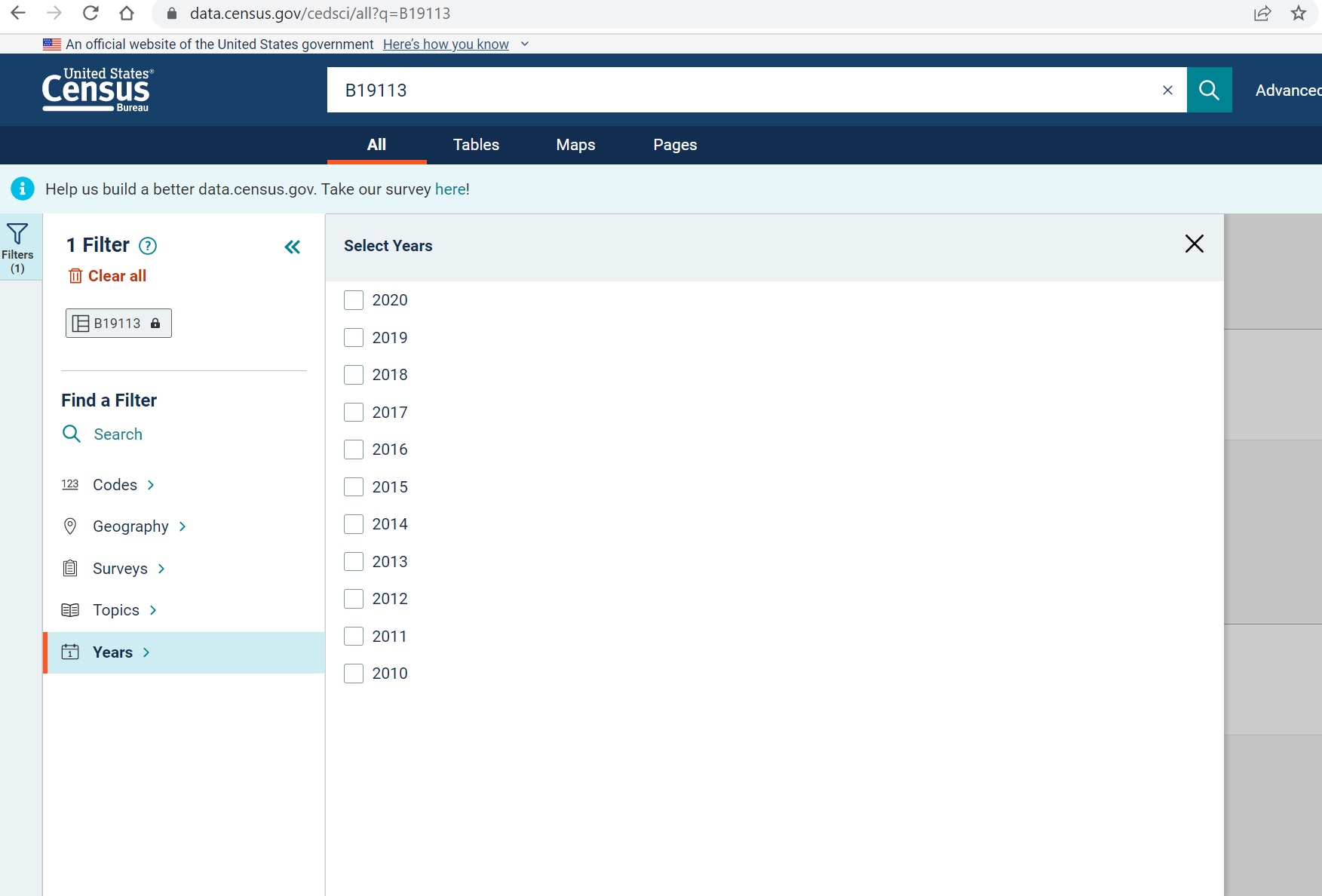Click the Search filter text link
This screenshot has width=1322, height=896.
tap(118, 434)
